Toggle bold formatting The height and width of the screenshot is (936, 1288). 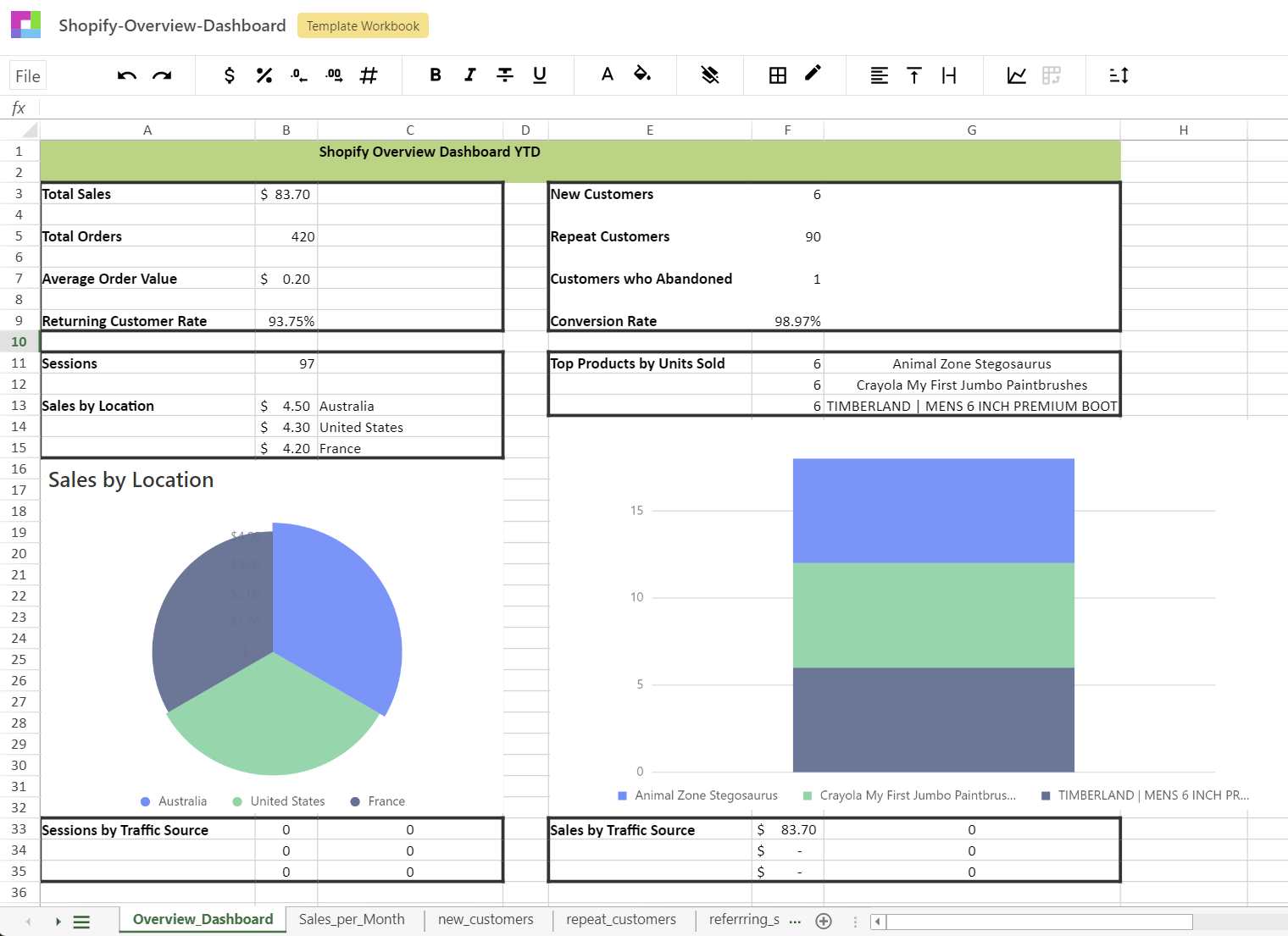pyautogui.click(x=436, y=75)
